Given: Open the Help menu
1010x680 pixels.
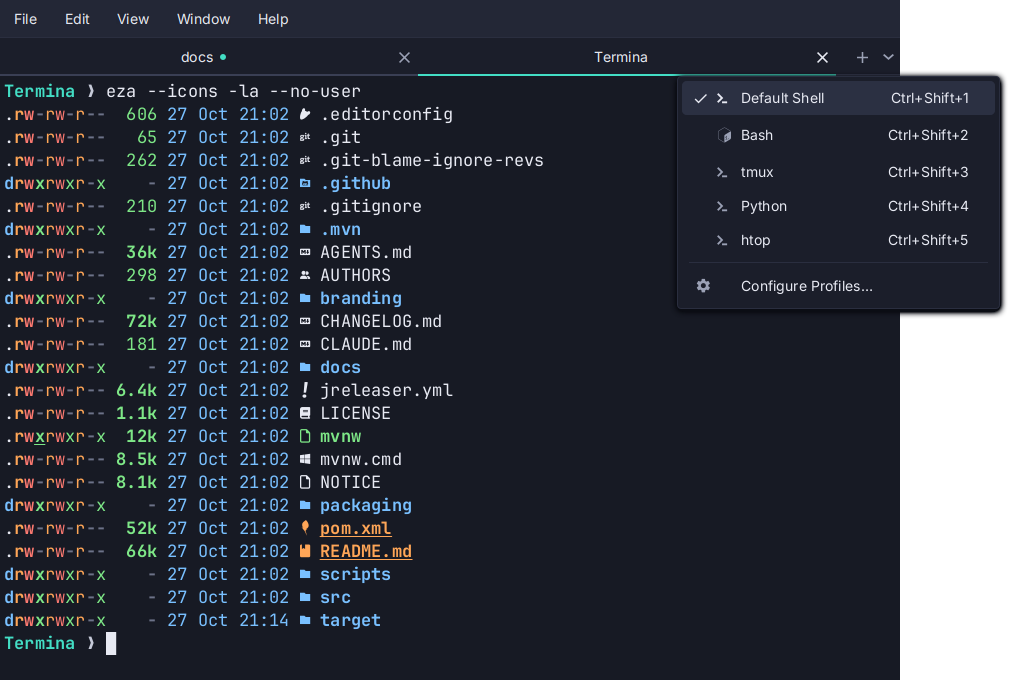Looking at the screenshot, I should (x=272, y=19).
